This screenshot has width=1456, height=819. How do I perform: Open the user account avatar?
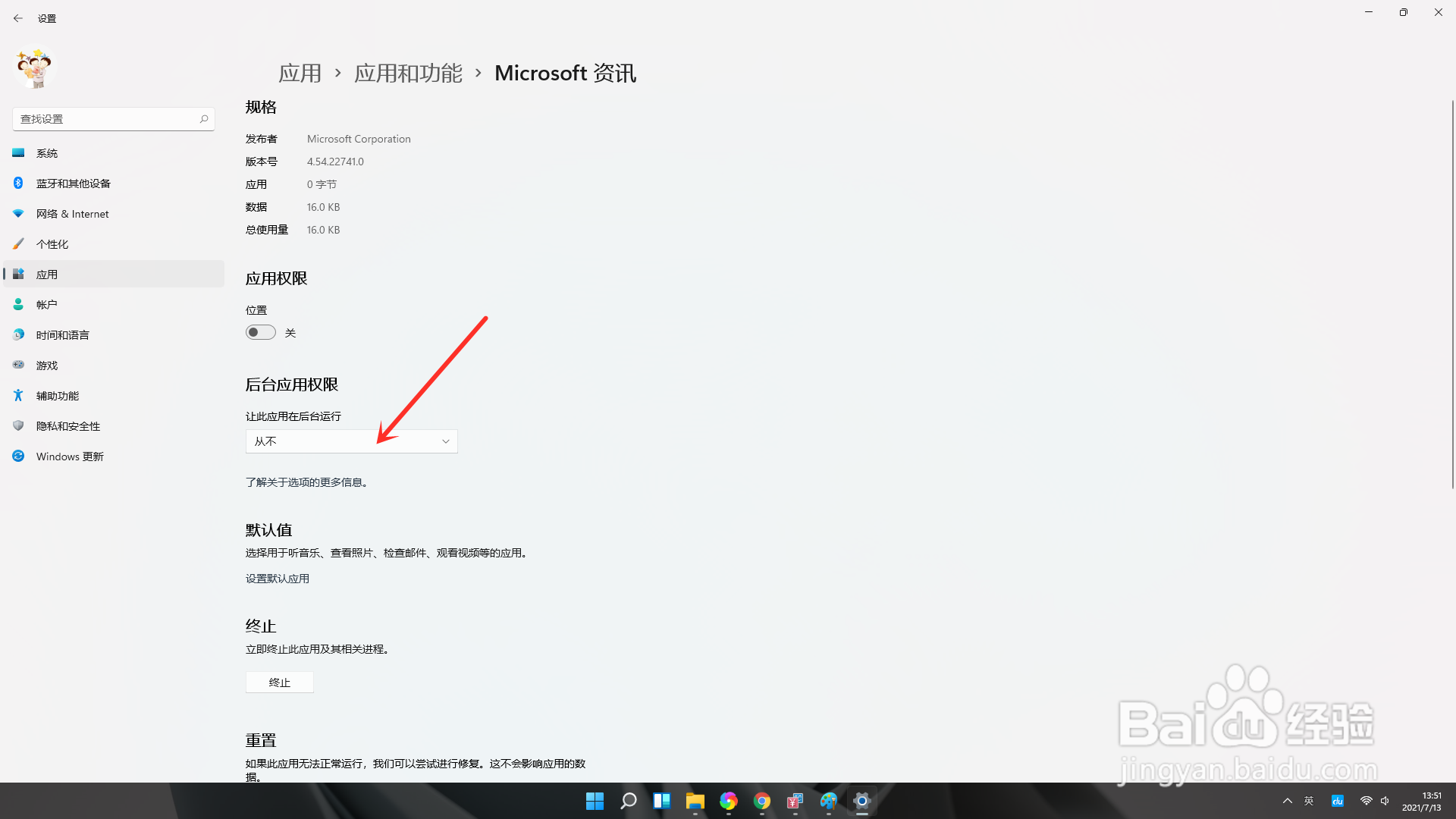(x=34, y=68)
